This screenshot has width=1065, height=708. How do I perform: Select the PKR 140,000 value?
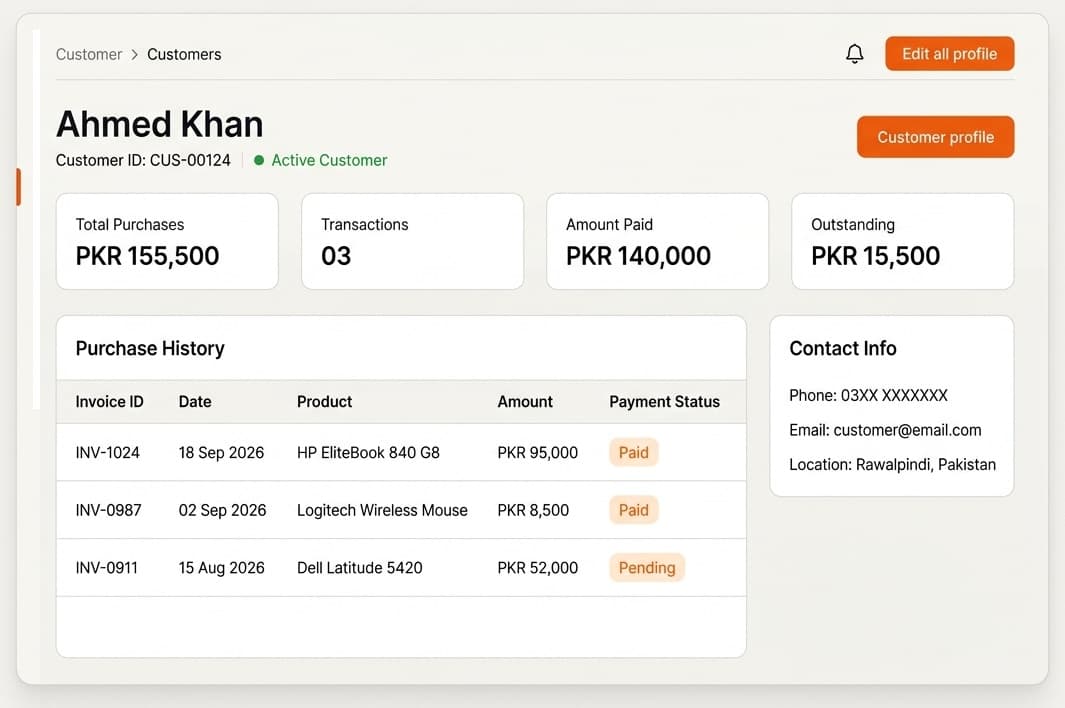tap(638, 256)
